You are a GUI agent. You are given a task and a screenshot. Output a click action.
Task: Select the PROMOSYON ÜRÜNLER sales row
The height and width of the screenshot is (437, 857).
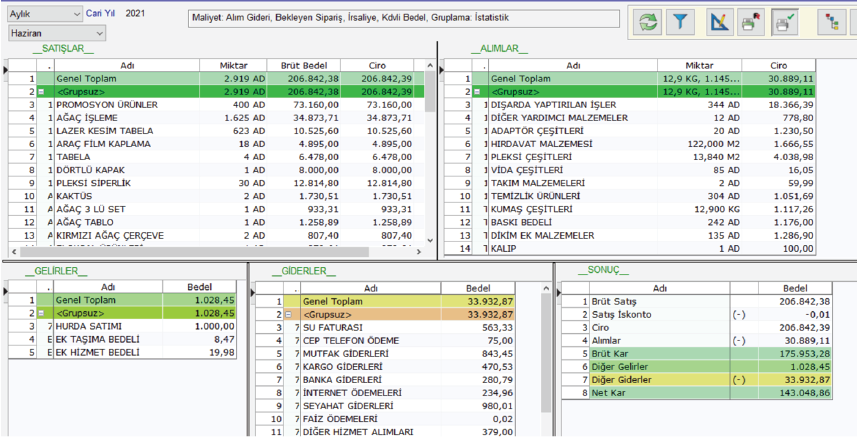(x=120, y=104)
